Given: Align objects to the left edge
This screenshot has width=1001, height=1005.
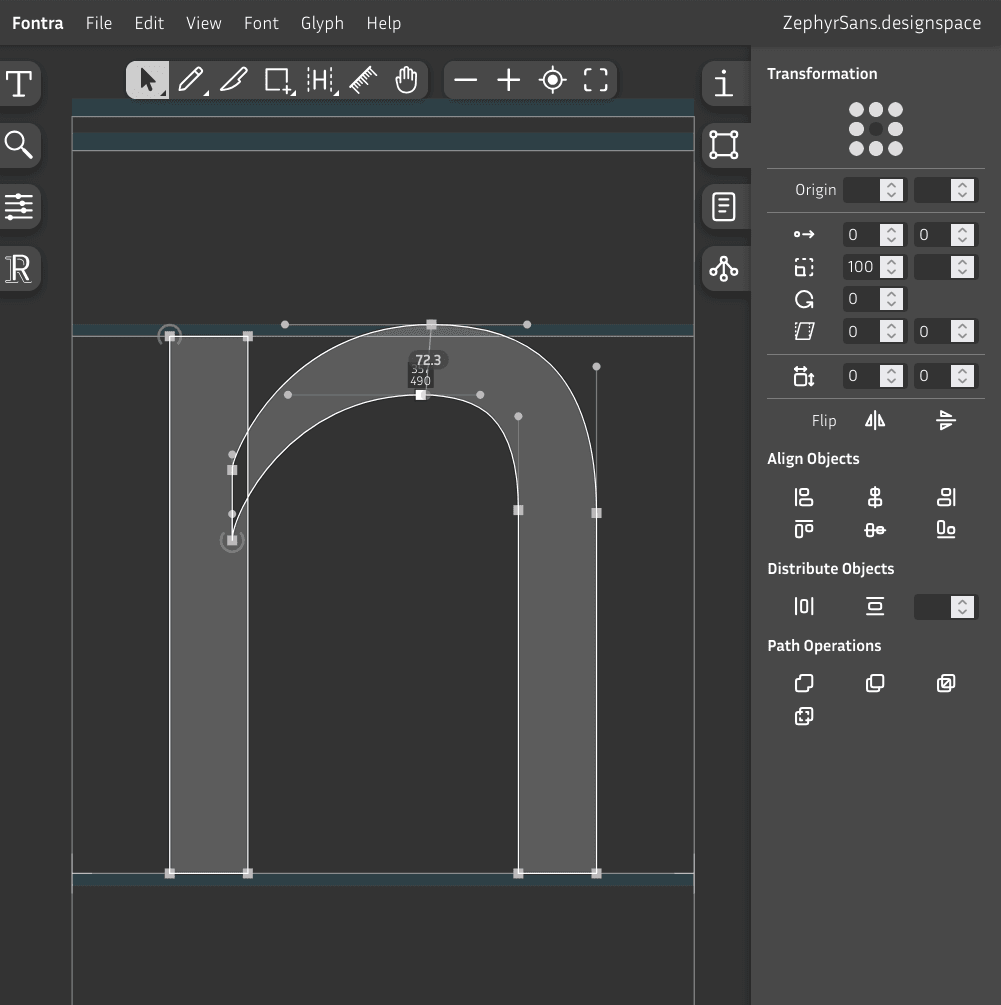Looking at the screenshot, I should pos(804,497).
